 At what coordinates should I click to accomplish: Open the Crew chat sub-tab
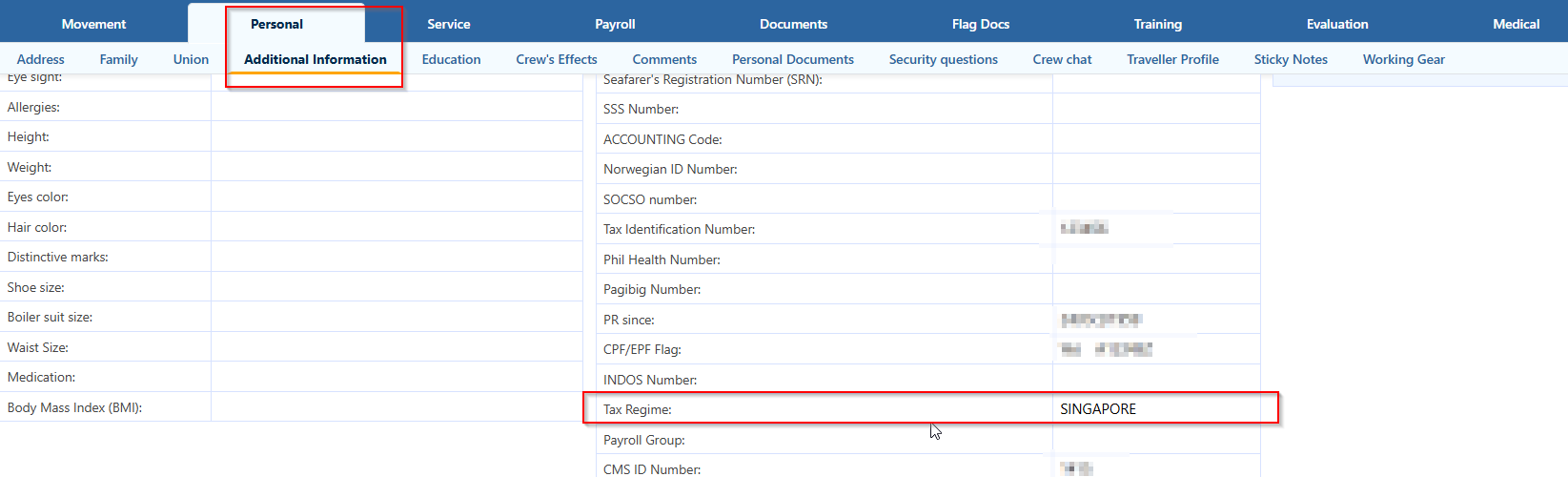click(1062, 59)
